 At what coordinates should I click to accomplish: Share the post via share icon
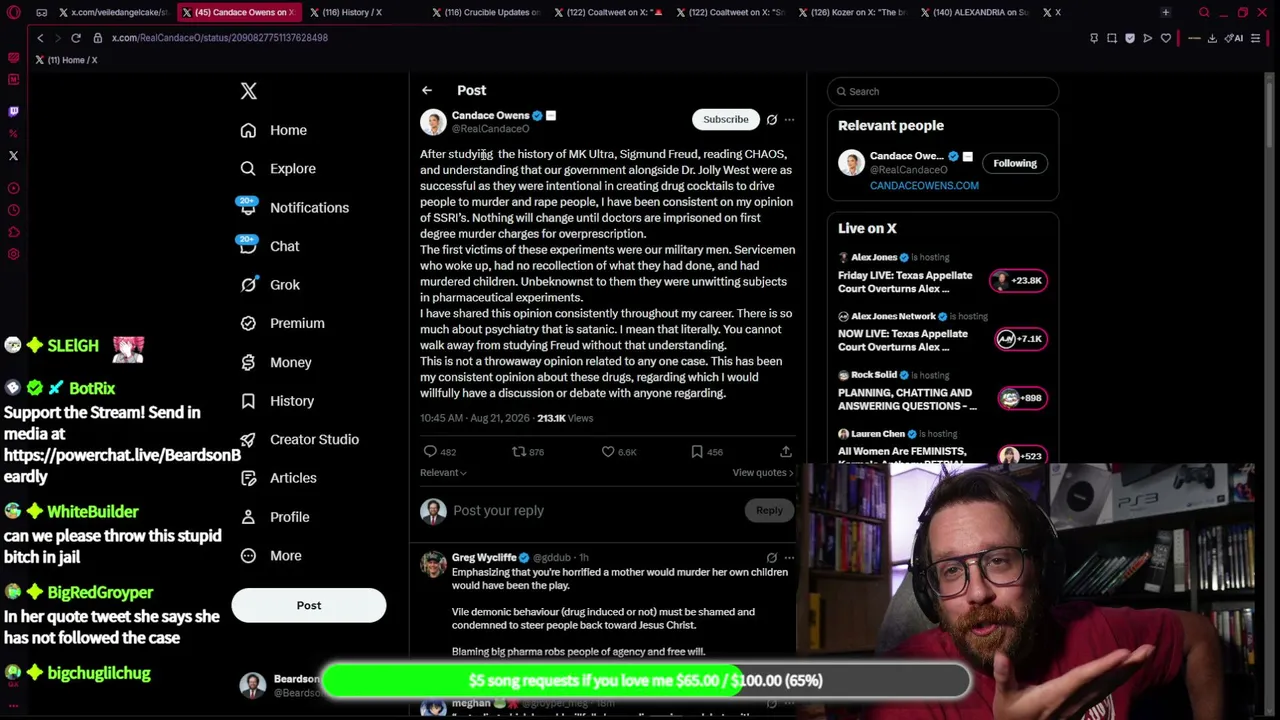pyautogui.click(x=786, y=452)
